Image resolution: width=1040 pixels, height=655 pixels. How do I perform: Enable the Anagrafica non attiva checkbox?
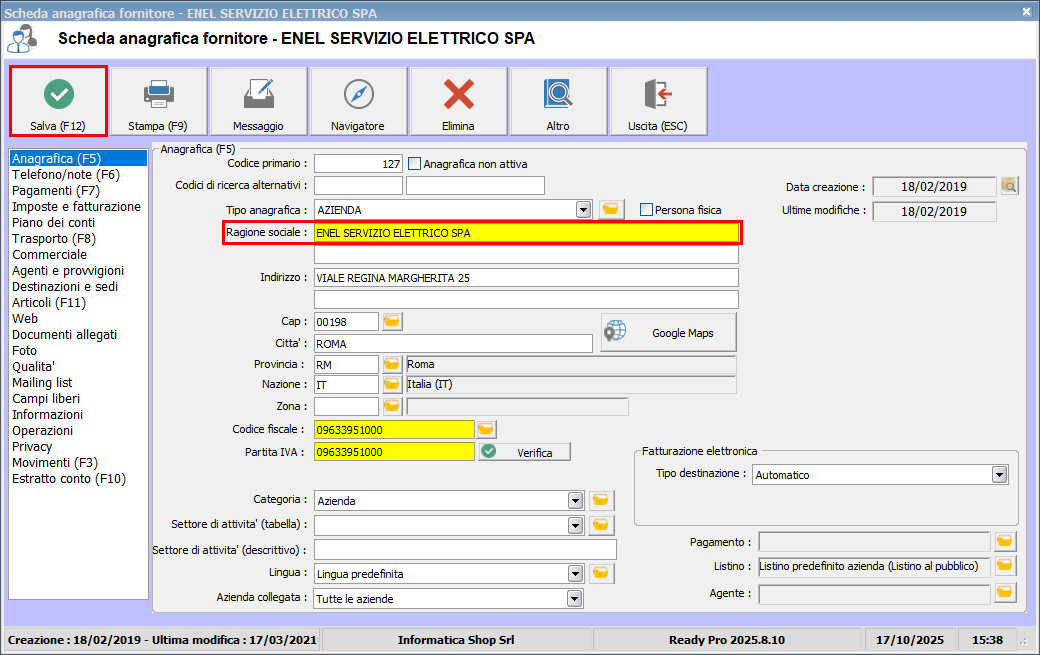[415, 164]
